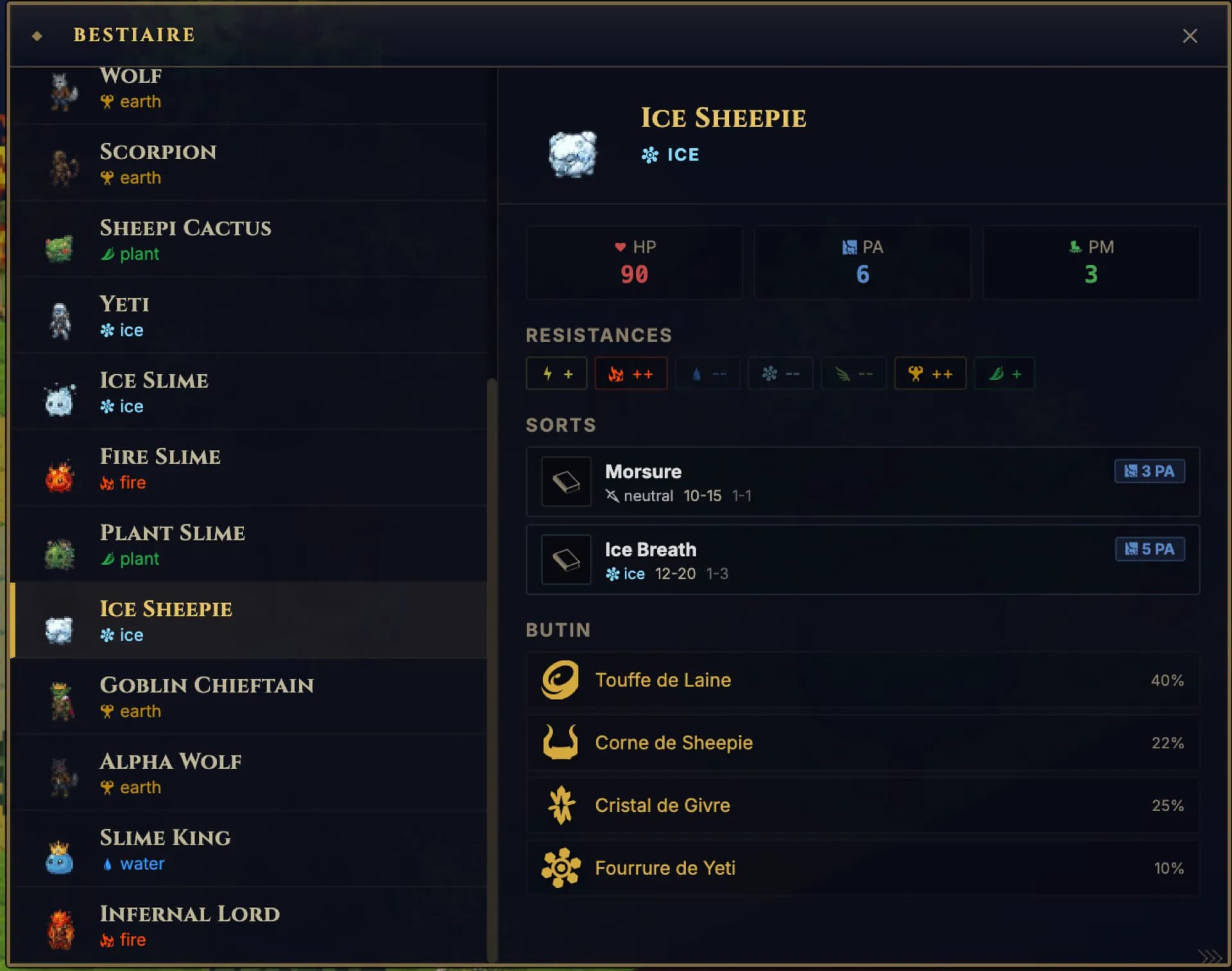Select the Infernal Lord entry
The image size is (1232, 971).
[x=249, y=925]
